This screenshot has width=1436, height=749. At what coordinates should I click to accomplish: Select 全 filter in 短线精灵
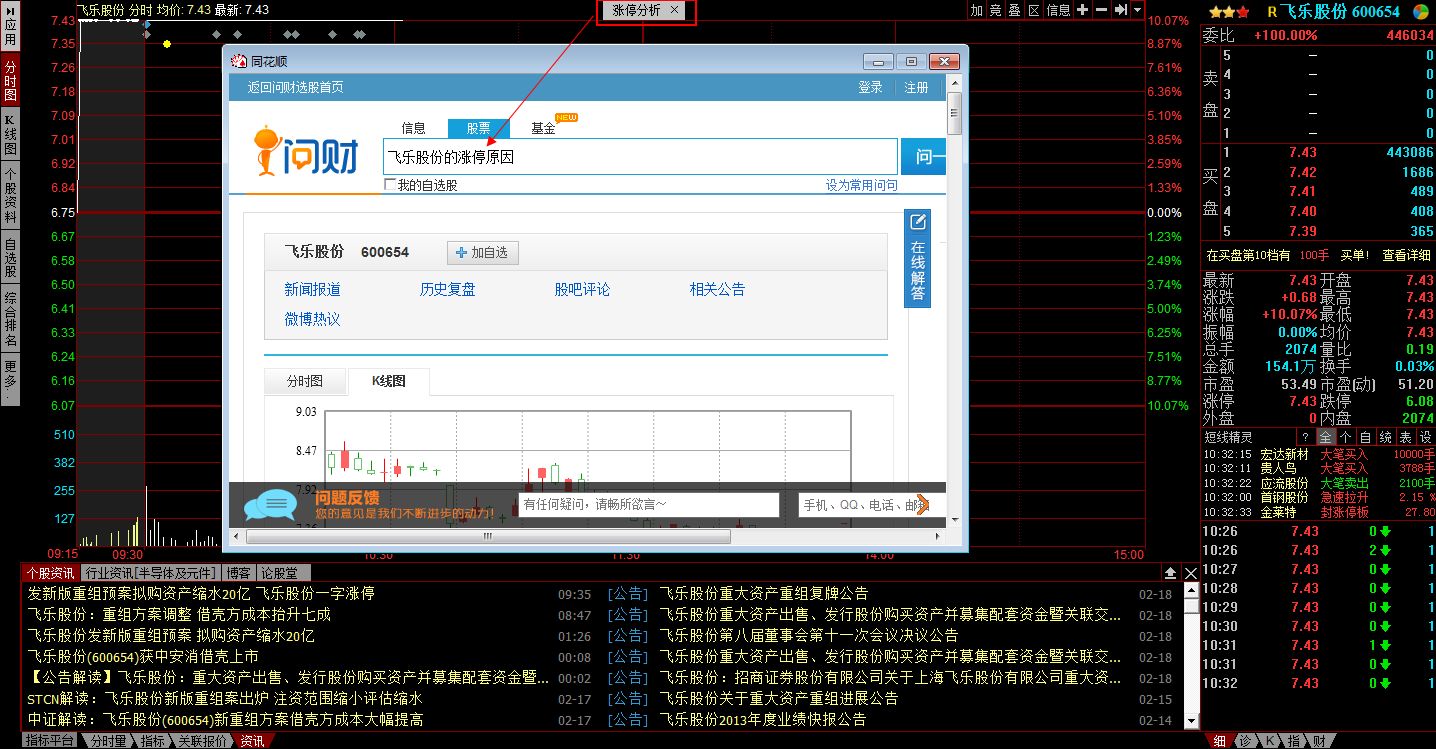pos(1325,438)
